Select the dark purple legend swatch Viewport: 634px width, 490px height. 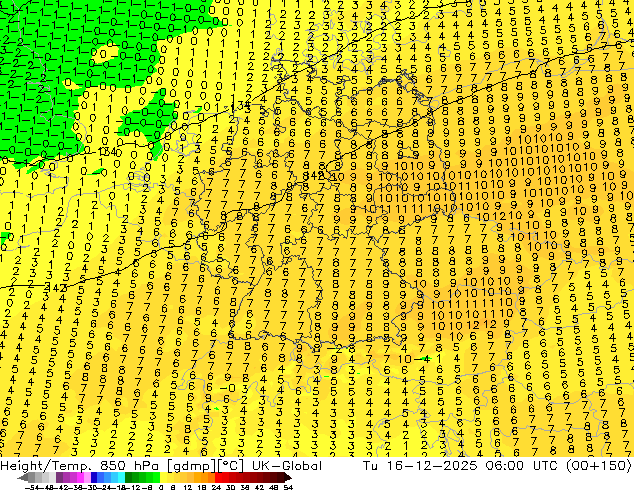click(59, 477)
